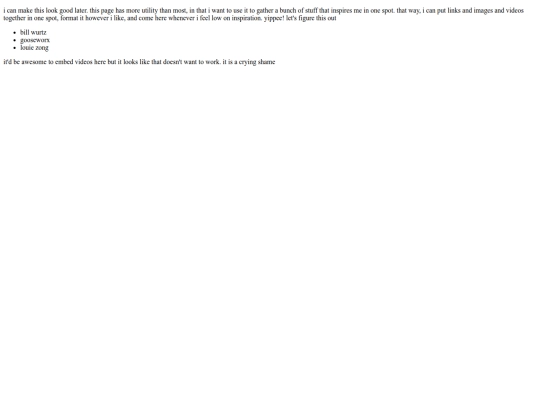Click the 'louie zong' list item
Screen dimensions: 540x405
coord(34,48)
